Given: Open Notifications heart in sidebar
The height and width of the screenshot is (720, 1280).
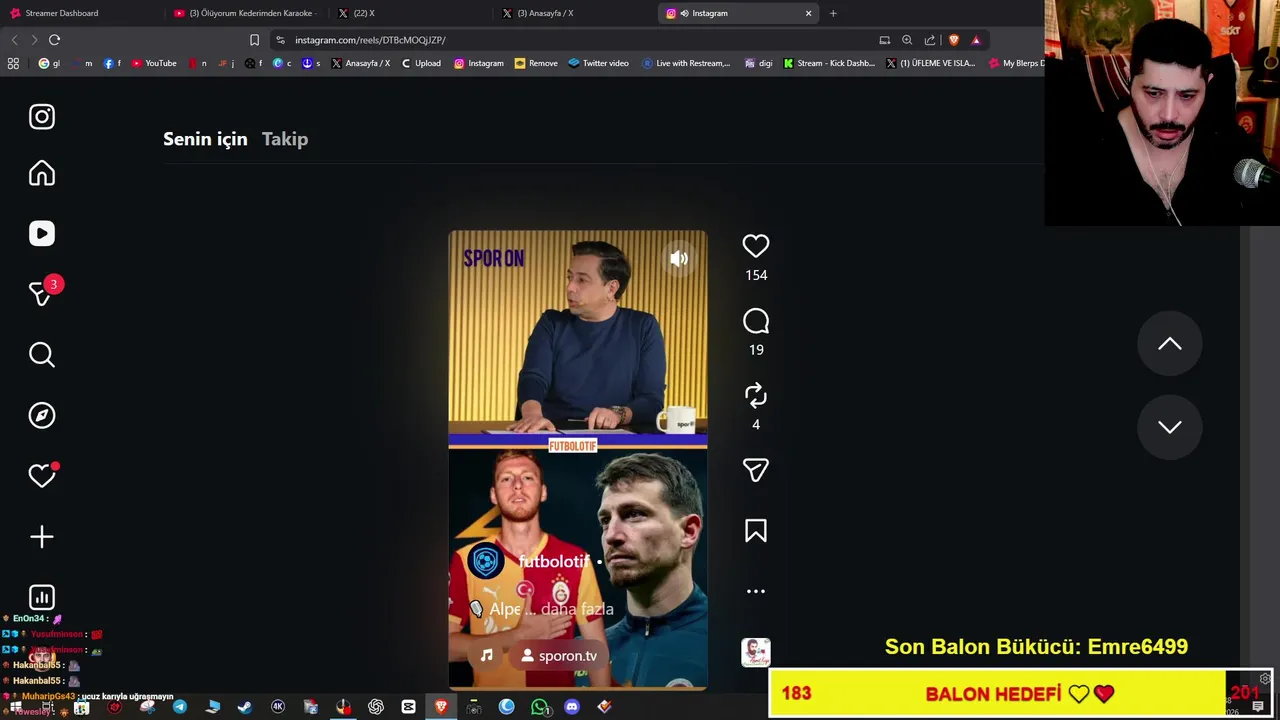Looking at the screenshot, I should [42, 476].
